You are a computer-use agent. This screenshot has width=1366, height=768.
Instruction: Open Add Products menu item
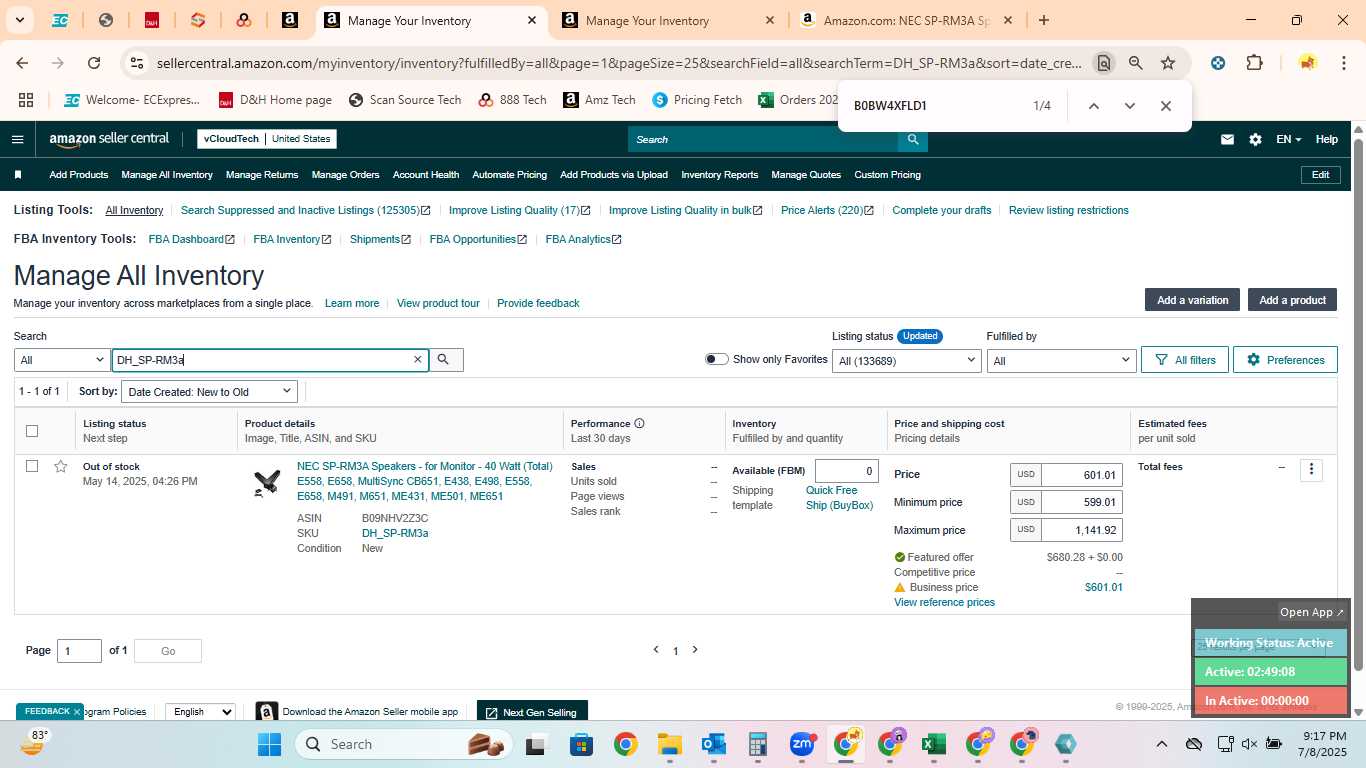(x=79, y=175)
